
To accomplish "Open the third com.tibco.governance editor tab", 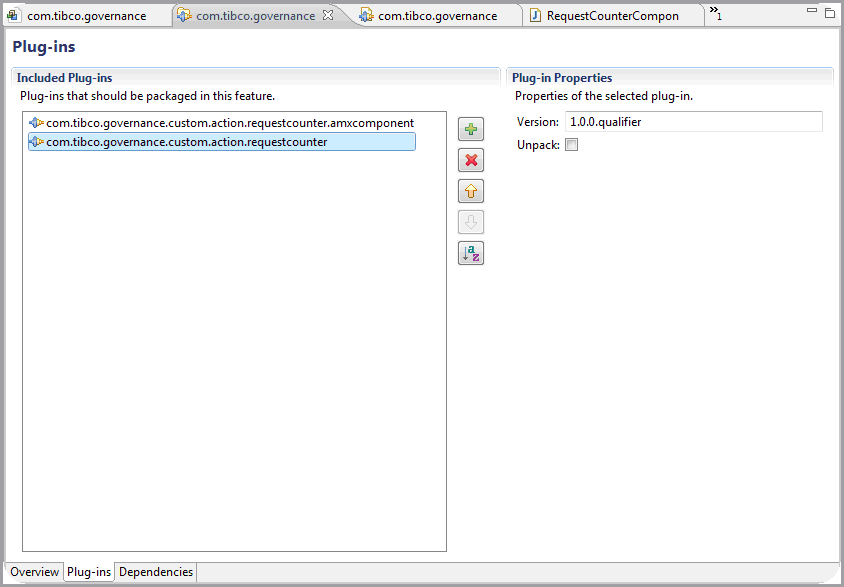I will [437, 16].
